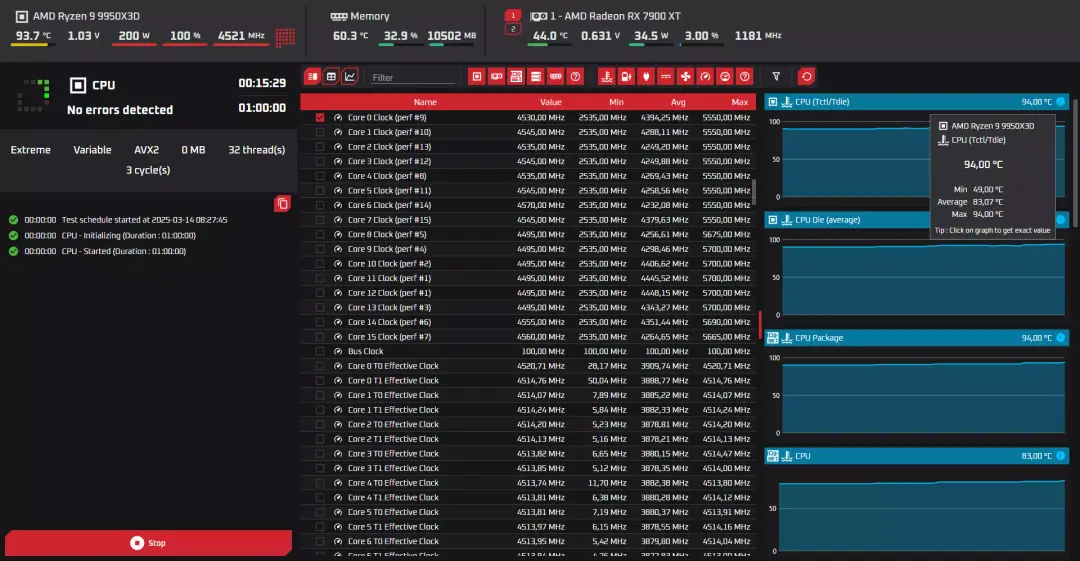Select the Core 14 Clock (perf #6) row
This screenshot has width=1080, height=561.
click(528, 322)
